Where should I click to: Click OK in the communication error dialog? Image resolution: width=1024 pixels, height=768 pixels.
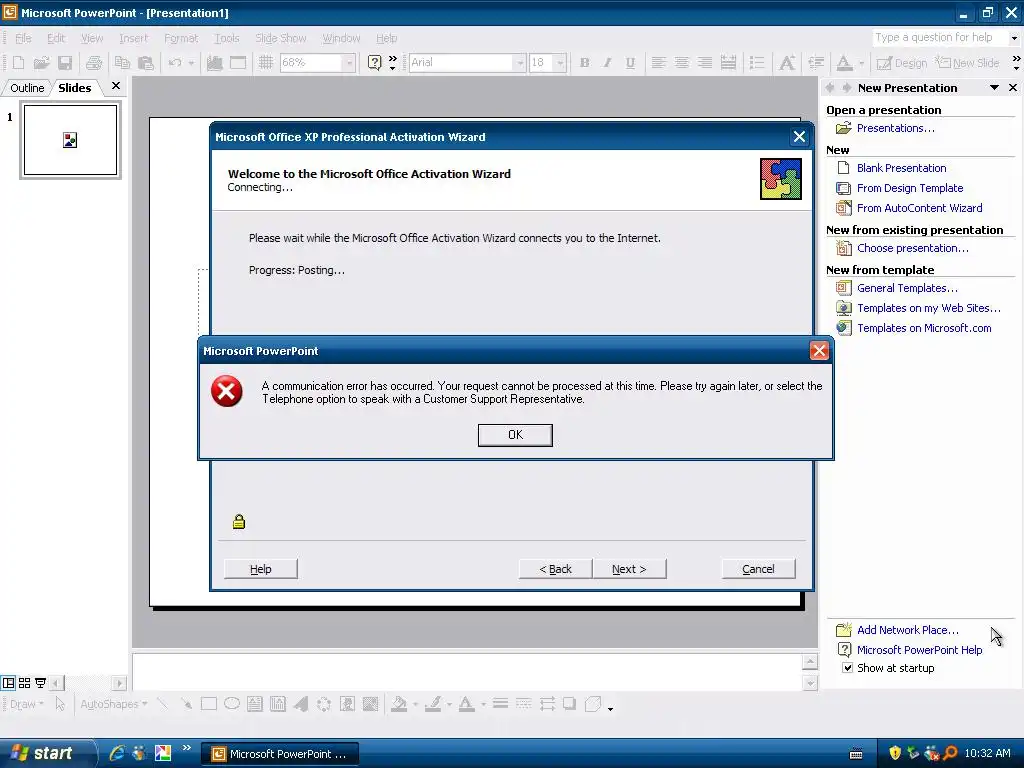point(515,435)
